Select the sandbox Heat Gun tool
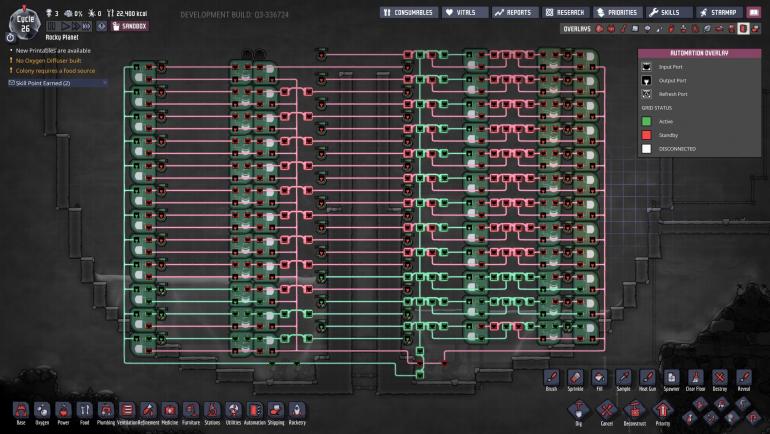Screen dimensions: 770x434 (647, 380)
